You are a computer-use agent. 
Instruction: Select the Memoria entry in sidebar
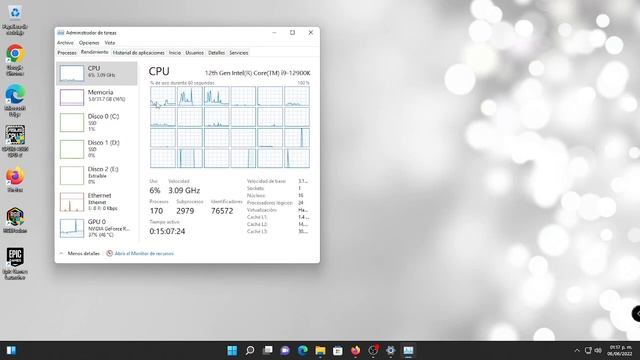97,97
